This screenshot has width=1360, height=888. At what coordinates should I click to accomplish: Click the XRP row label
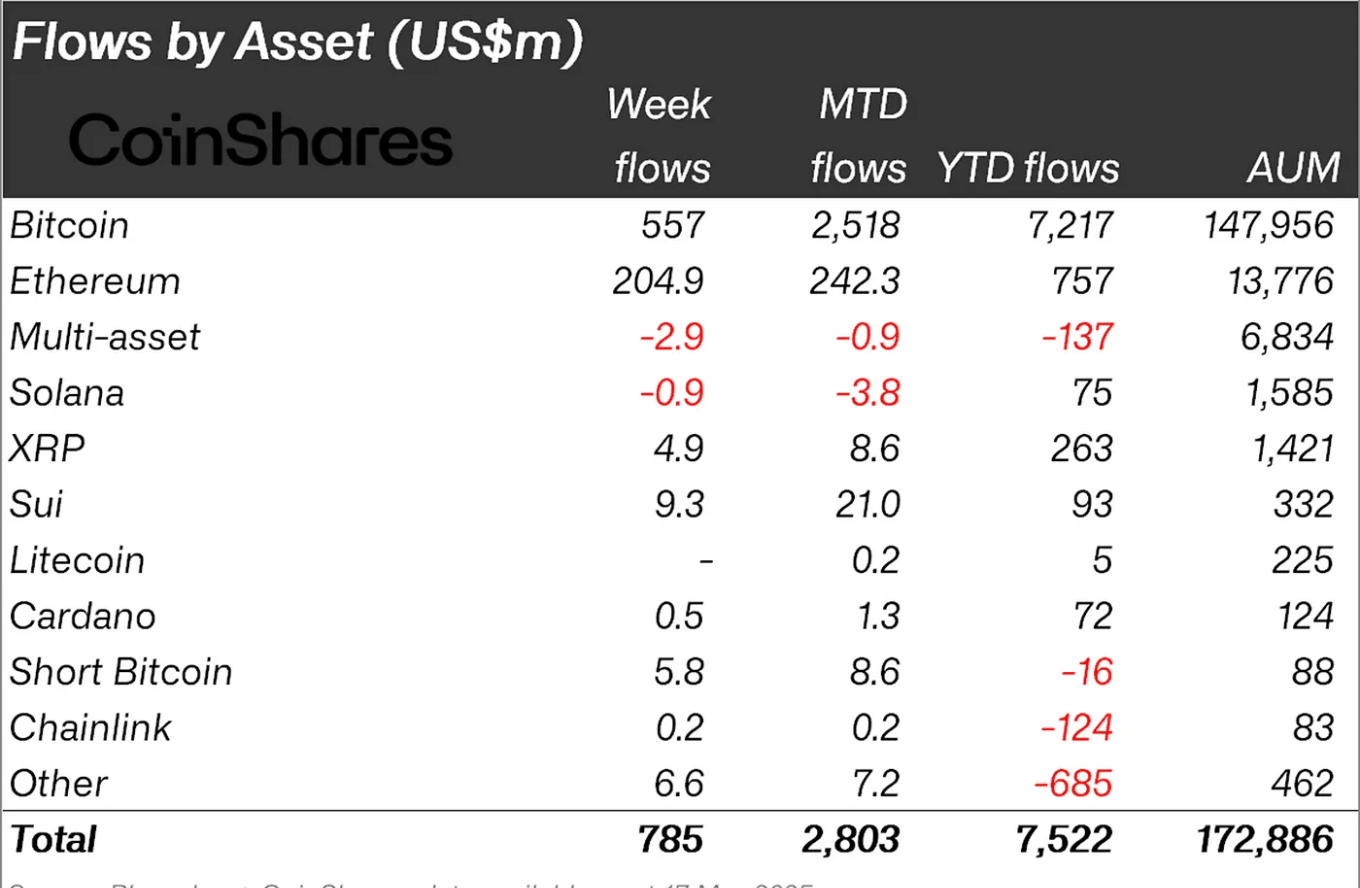(47, 448)
